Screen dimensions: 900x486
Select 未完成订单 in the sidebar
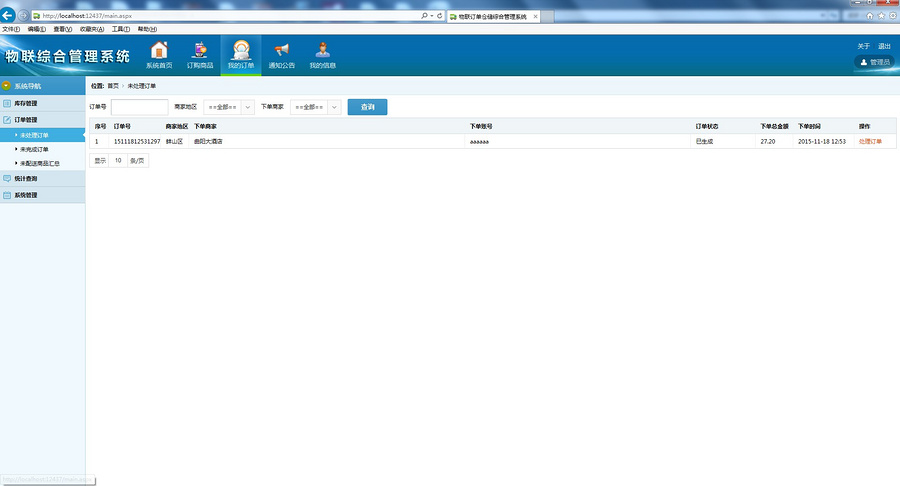click(x=34, y=149)
